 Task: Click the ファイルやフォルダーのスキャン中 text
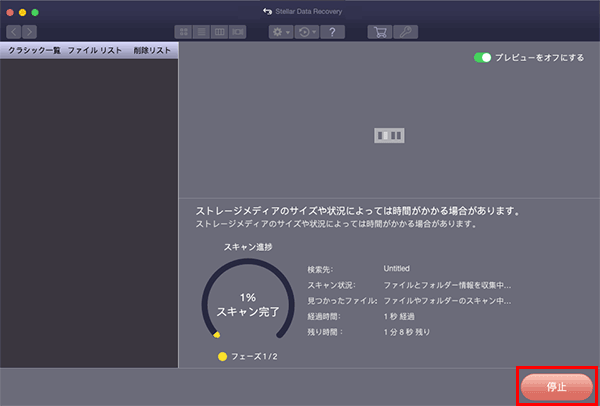447,301
